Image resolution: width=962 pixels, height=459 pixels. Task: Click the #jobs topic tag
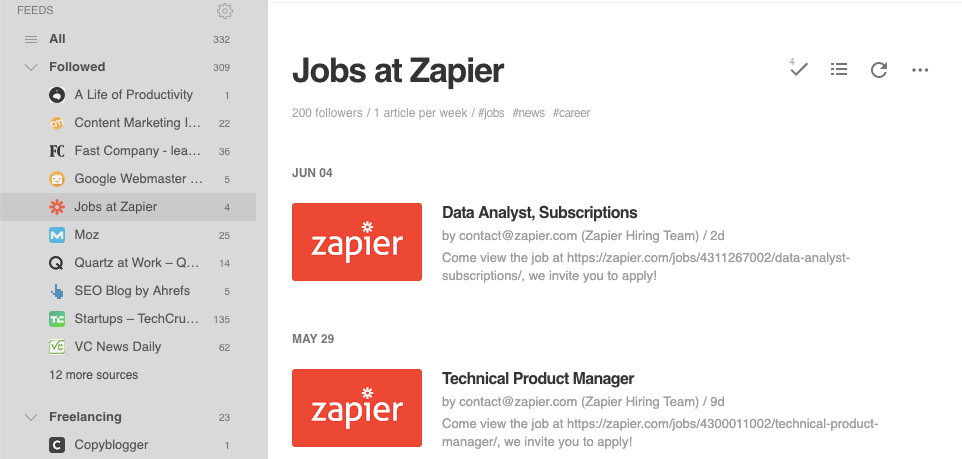491,113
